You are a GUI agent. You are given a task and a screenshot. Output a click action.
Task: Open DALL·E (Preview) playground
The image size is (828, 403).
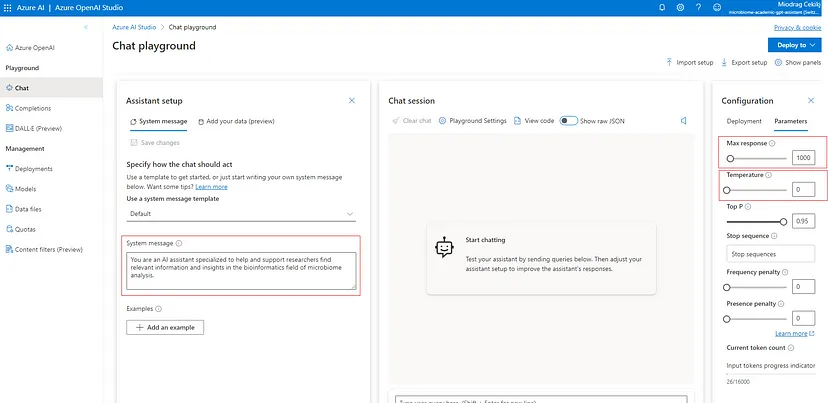point(34,128)
